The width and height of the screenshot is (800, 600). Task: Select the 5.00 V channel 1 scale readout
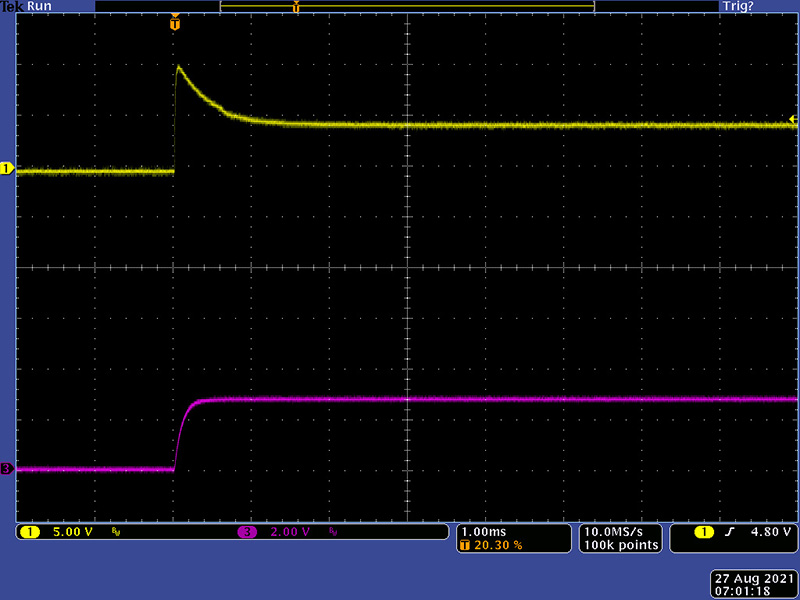tap(72, 532)
